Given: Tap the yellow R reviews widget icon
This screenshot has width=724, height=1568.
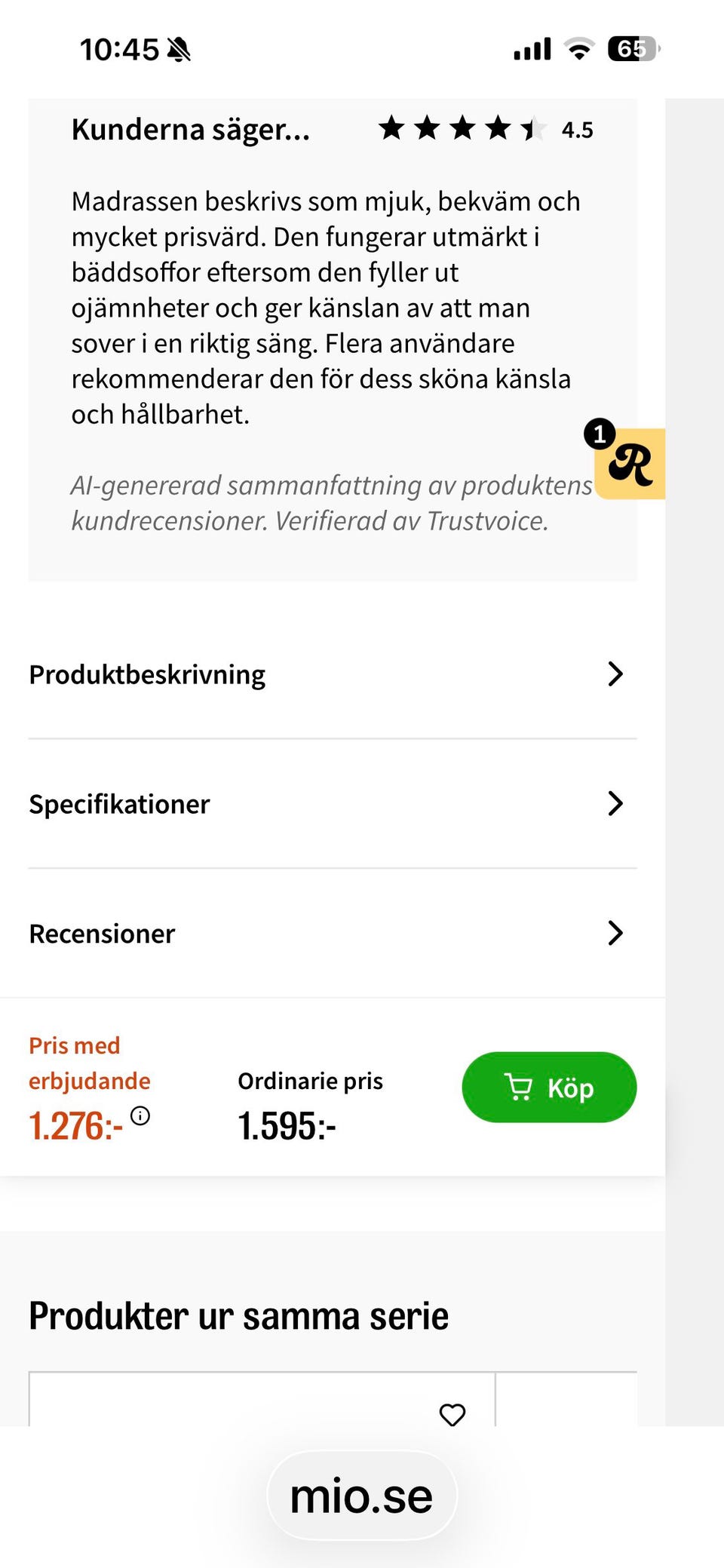Looking at the screenshot, I should click(x=632, y=465).
